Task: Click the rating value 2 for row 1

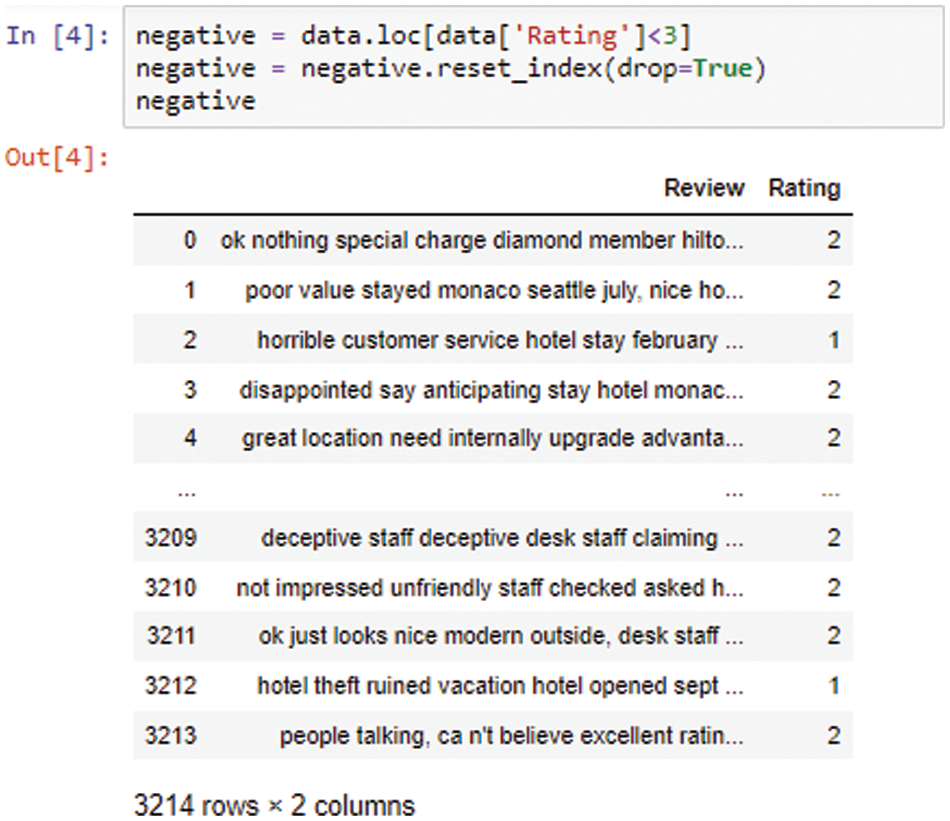Action: [x=834, y=290]
